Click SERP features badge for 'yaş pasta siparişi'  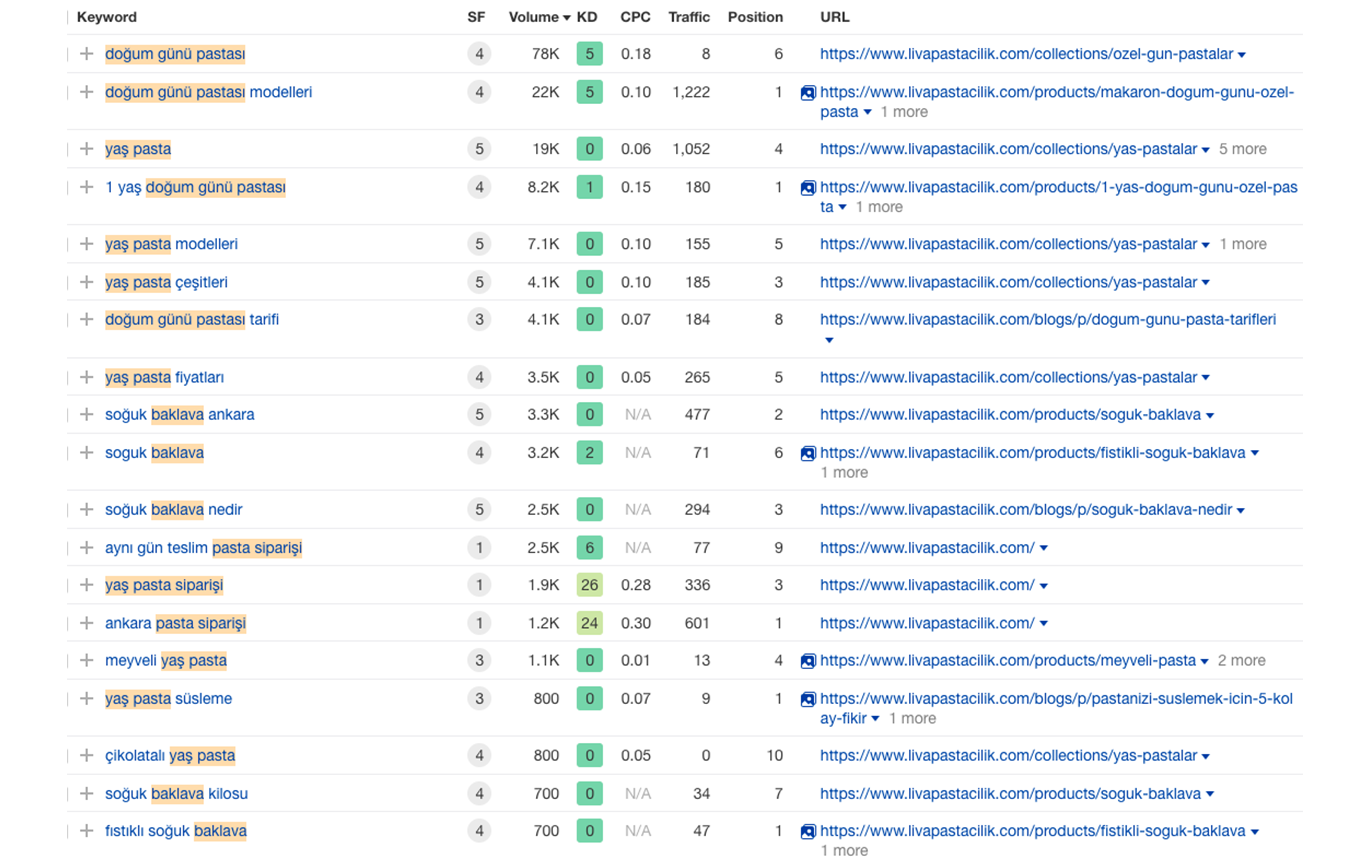pyautogui.click(x=479, y=585)
